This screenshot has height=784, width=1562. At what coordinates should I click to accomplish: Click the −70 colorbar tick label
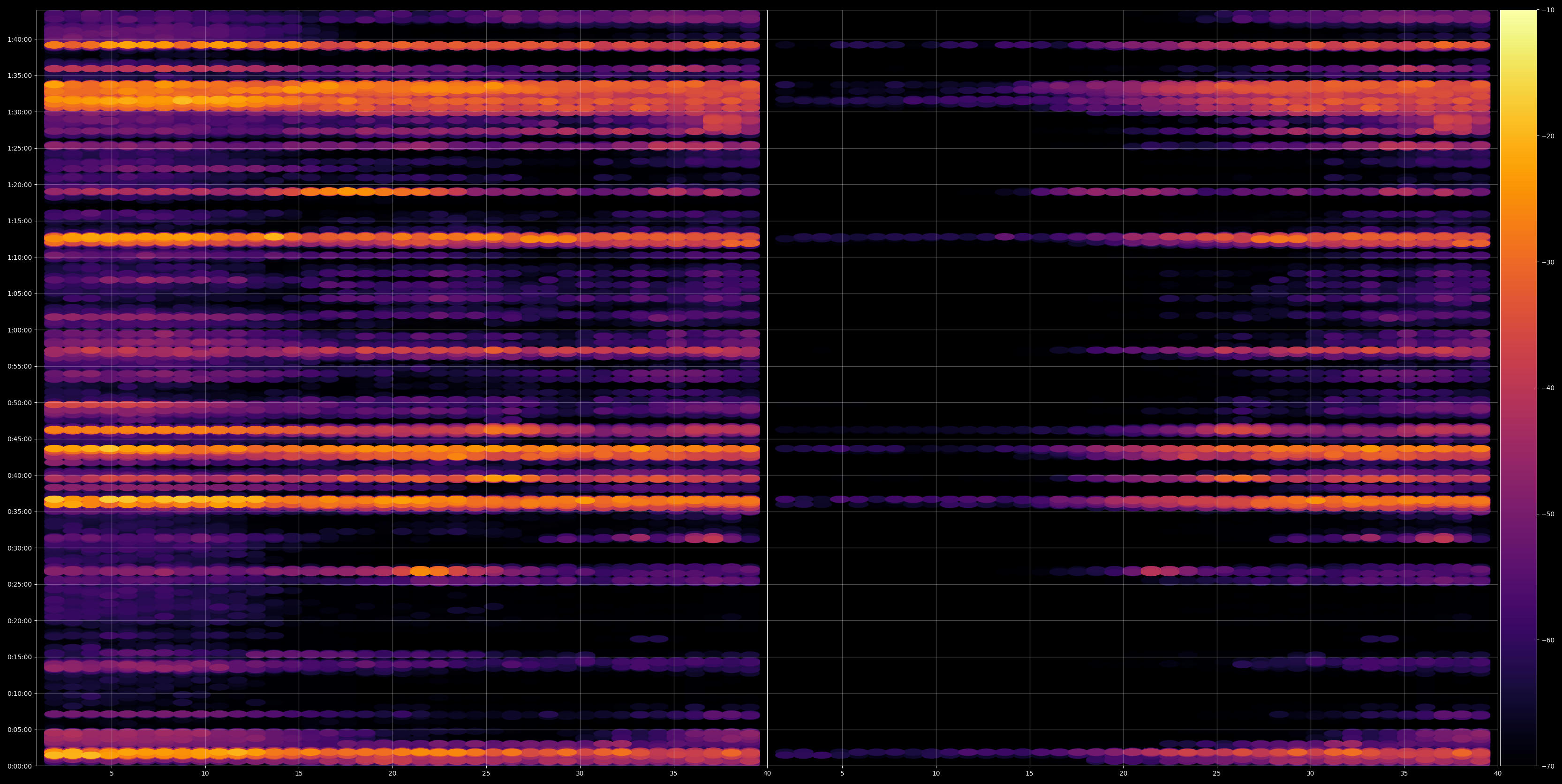tap(1548, 766)
